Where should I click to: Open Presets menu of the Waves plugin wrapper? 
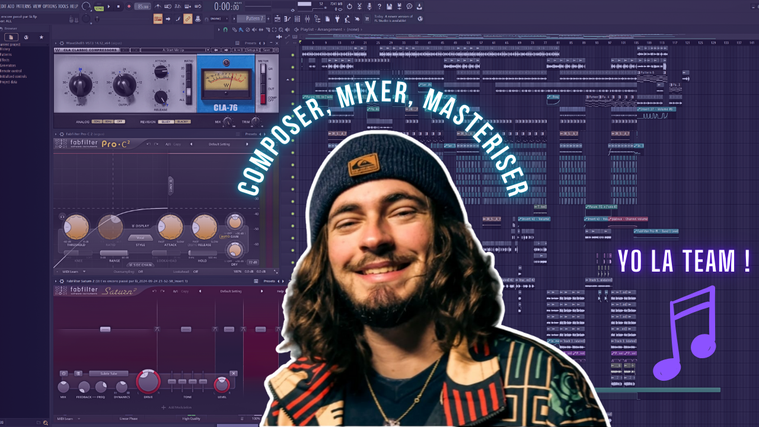click(251, 43)
